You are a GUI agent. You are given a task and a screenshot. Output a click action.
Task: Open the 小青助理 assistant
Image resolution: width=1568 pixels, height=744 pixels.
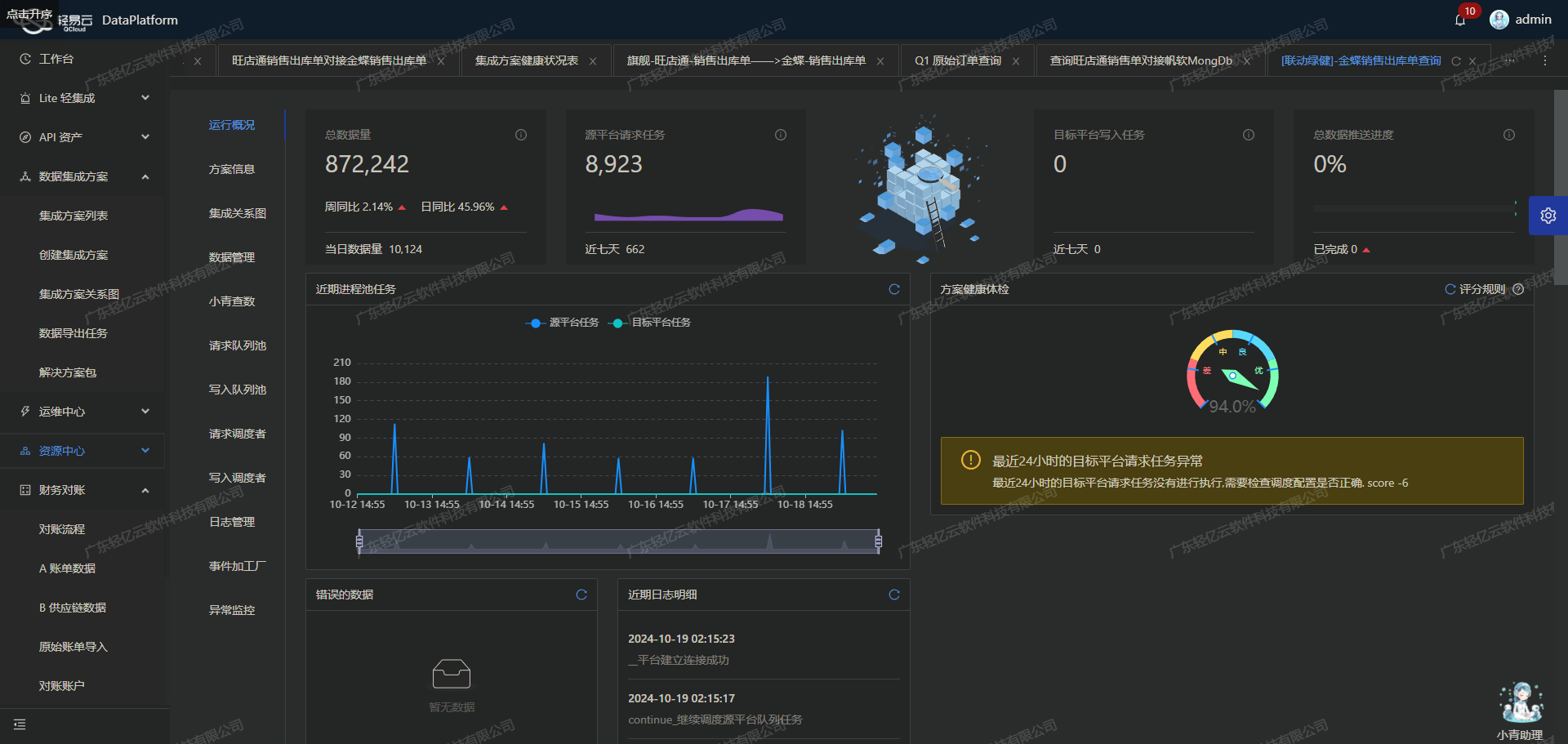click(1520, 711)
